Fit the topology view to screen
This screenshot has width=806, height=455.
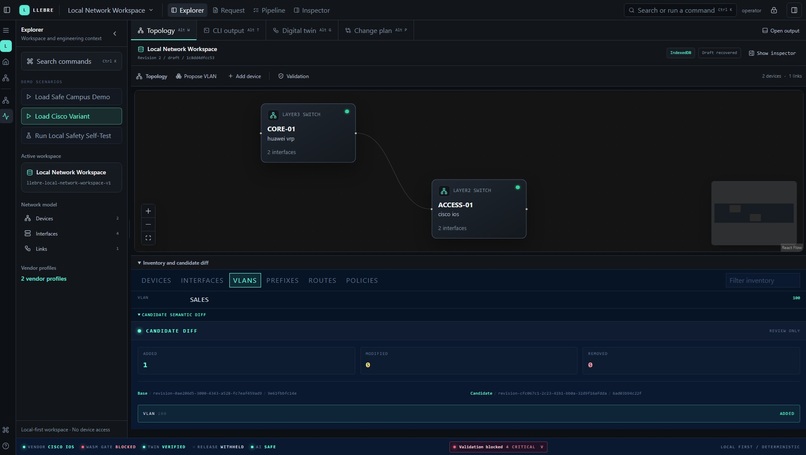pos(148,238)
